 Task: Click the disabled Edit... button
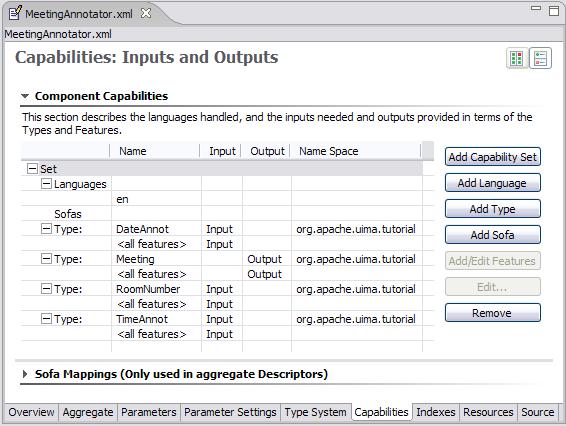pos(493,287)
